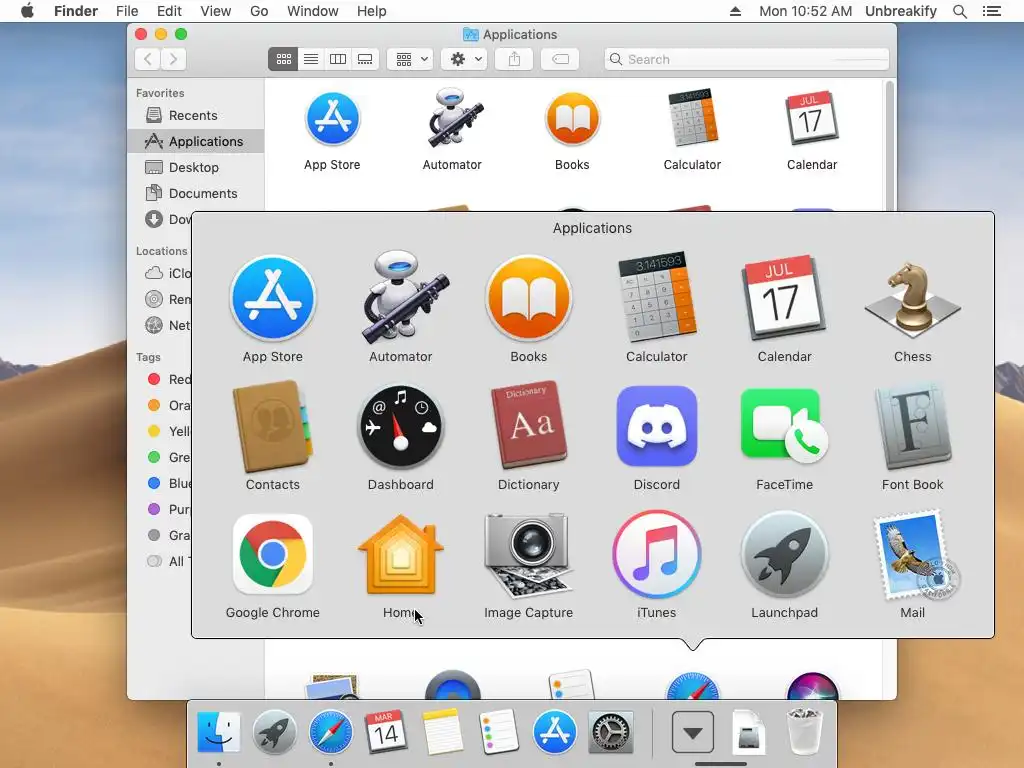The image size is (1024, 768).
Task: Click the eject icon in the menu bar
Action: [x=735, y=11]
